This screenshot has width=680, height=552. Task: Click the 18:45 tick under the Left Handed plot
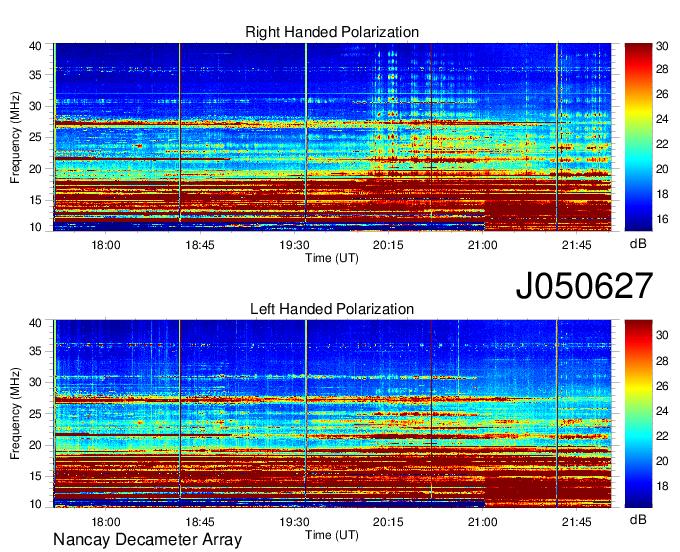[200, 522]
